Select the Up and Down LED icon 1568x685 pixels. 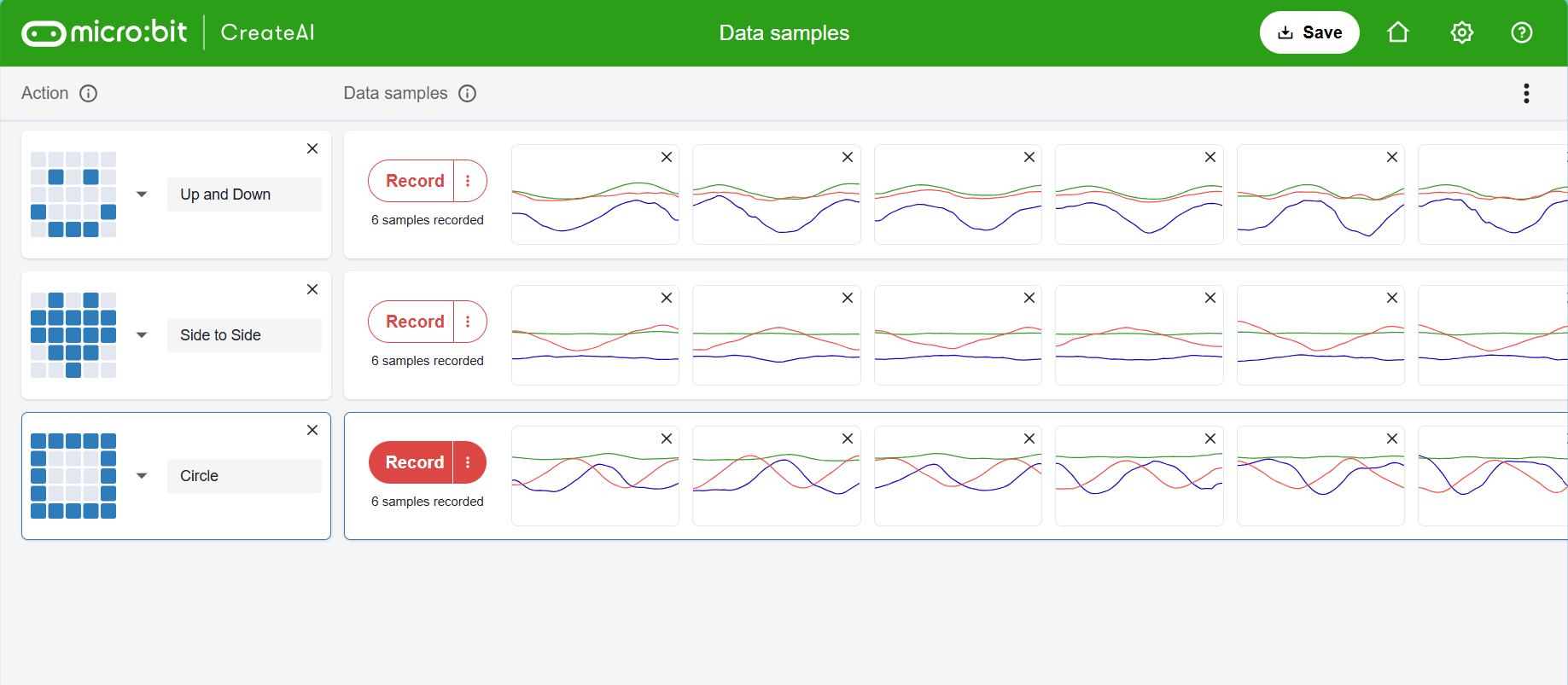(x=73, y=194)
